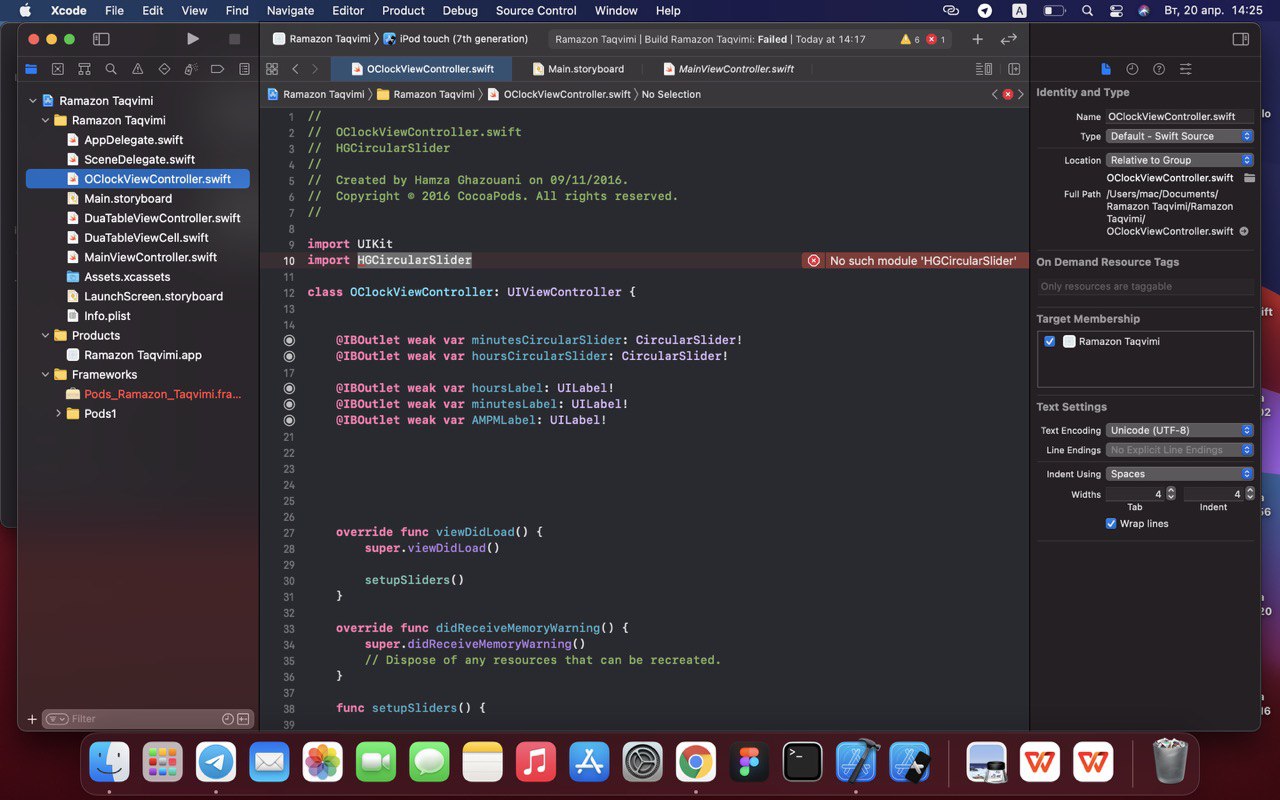The image size is (1280, 800).
Task: Open the Location dropdown Relative to Group
Action: click(x=1180, y=160)
